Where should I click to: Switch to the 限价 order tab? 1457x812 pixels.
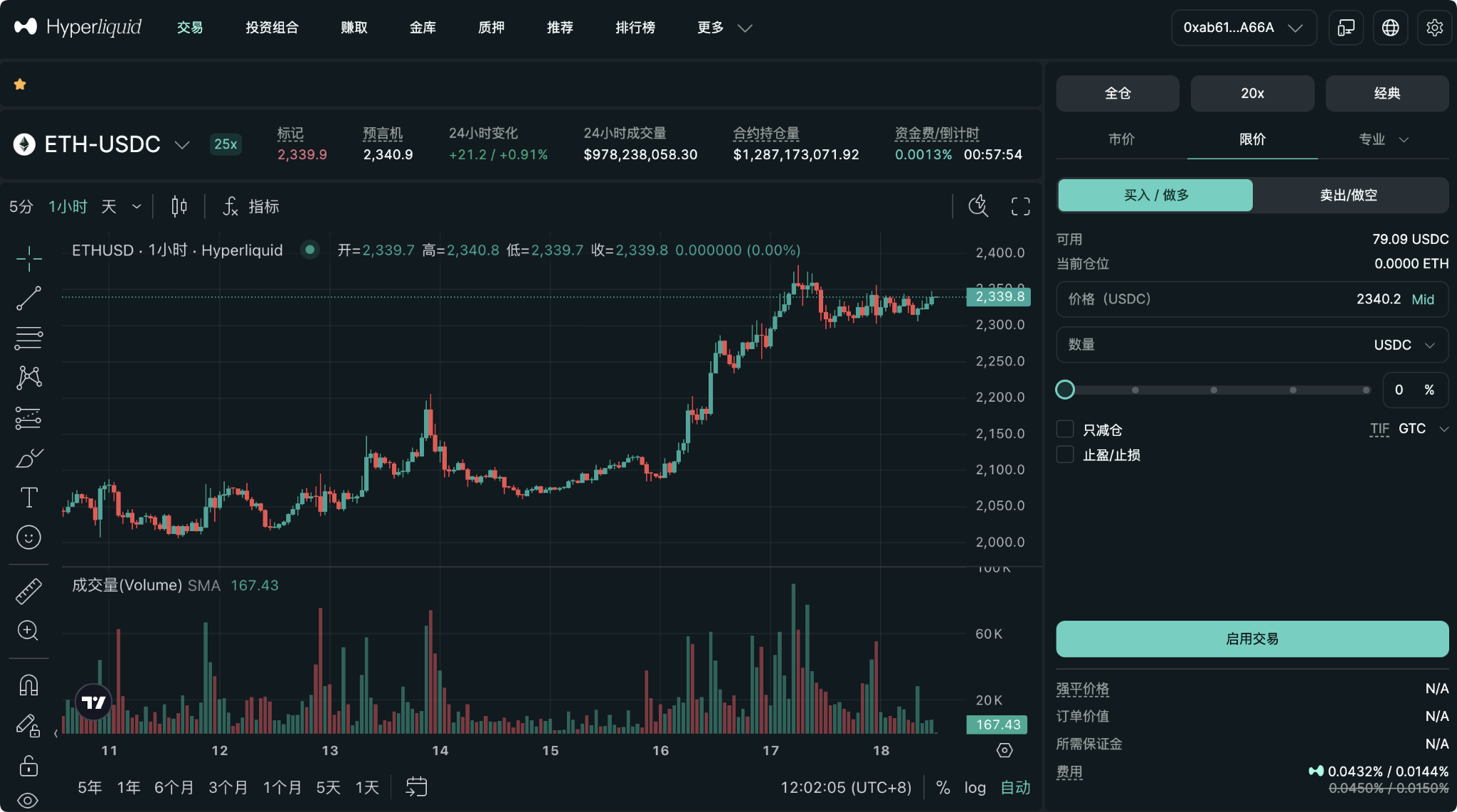tap(1251, 139)
